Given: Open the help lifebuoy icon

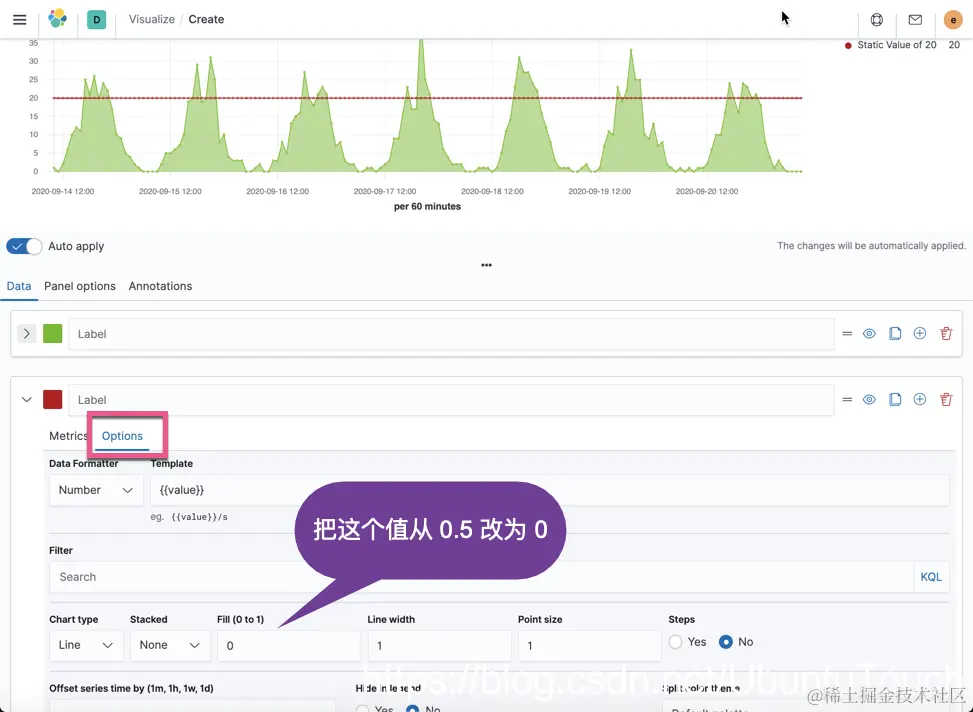Looking at the screenshot, I should 876,20.
